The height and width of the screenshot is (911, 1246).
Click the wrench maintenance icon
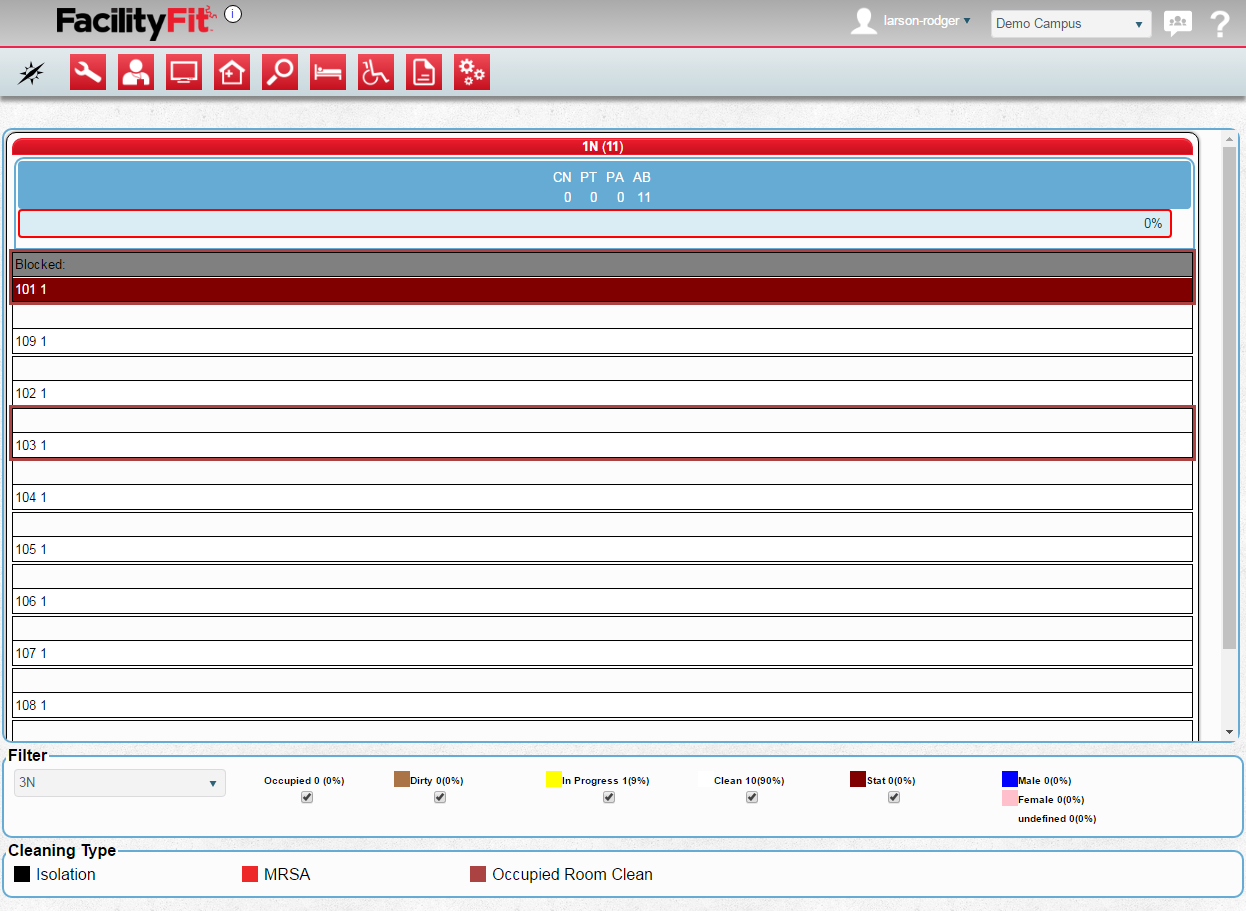coord(88,72)
